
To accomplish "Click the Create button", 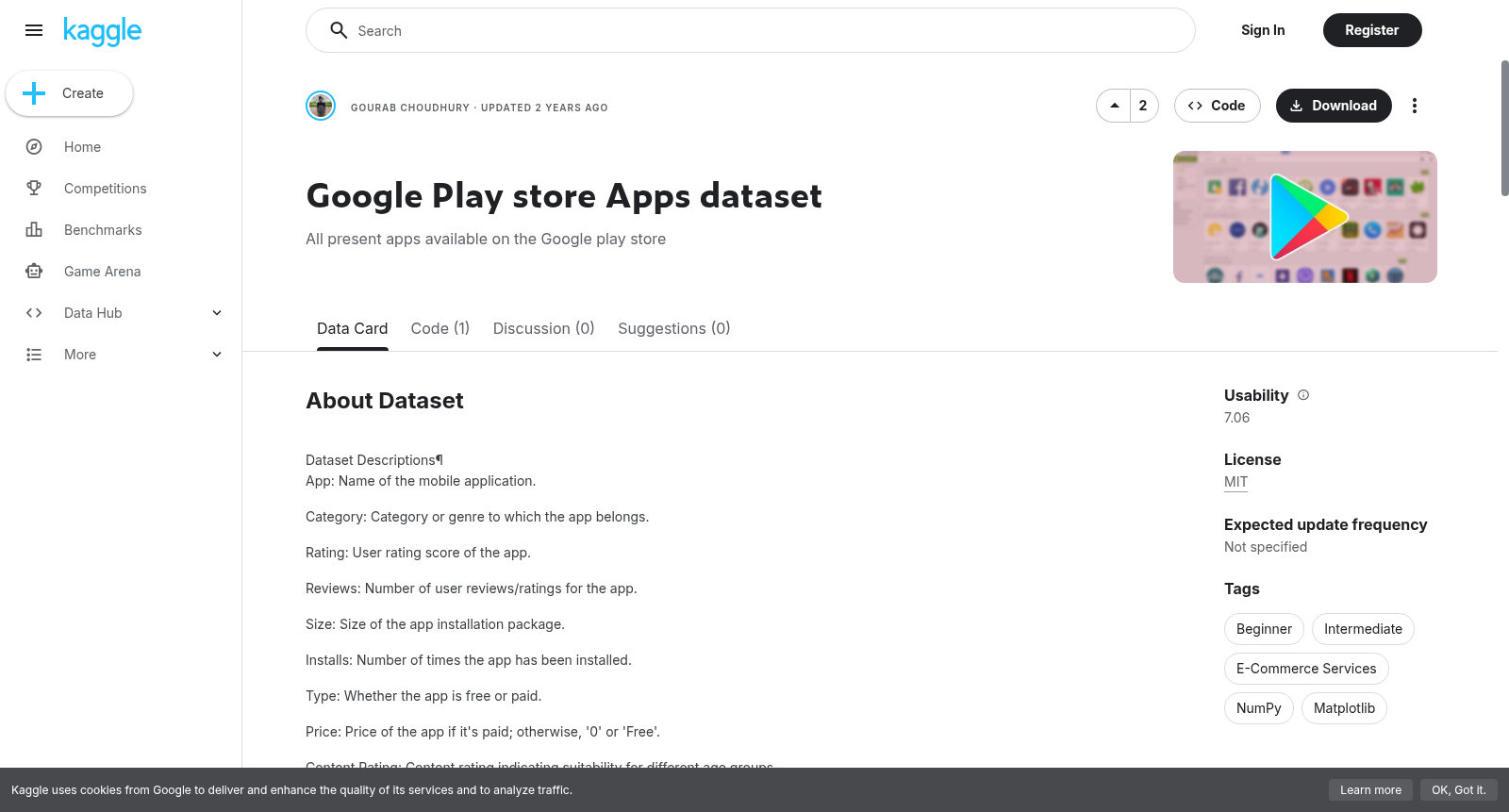I will click(70, 93).
